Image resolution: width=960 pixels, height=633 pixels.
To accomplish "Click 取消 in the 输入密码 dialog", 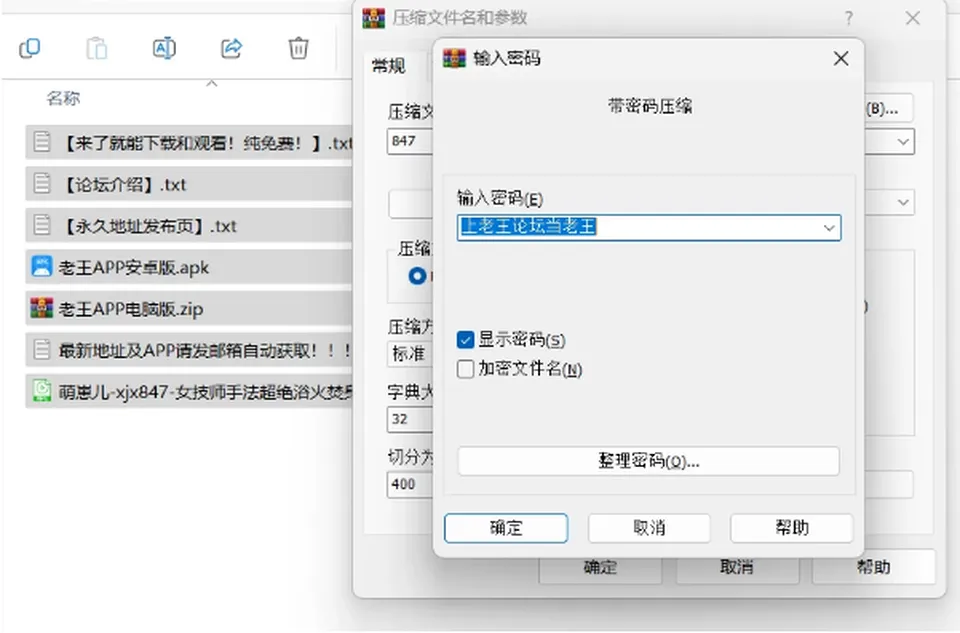I will click(649, 528).
